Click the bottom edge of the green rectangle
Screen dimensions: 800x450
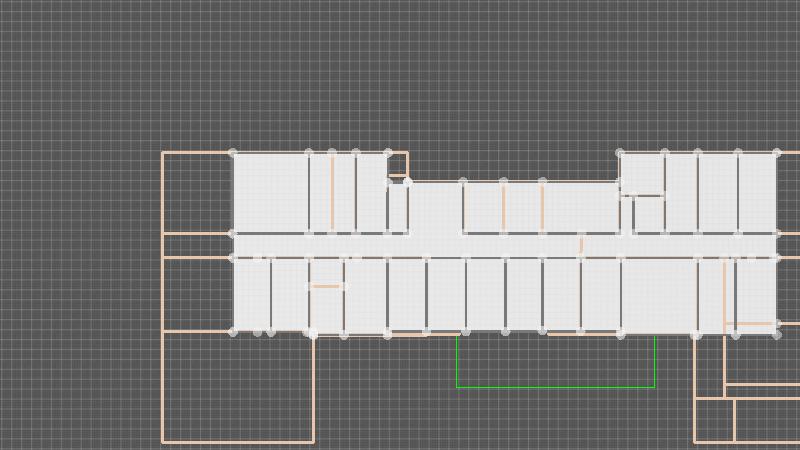point(556,387)
